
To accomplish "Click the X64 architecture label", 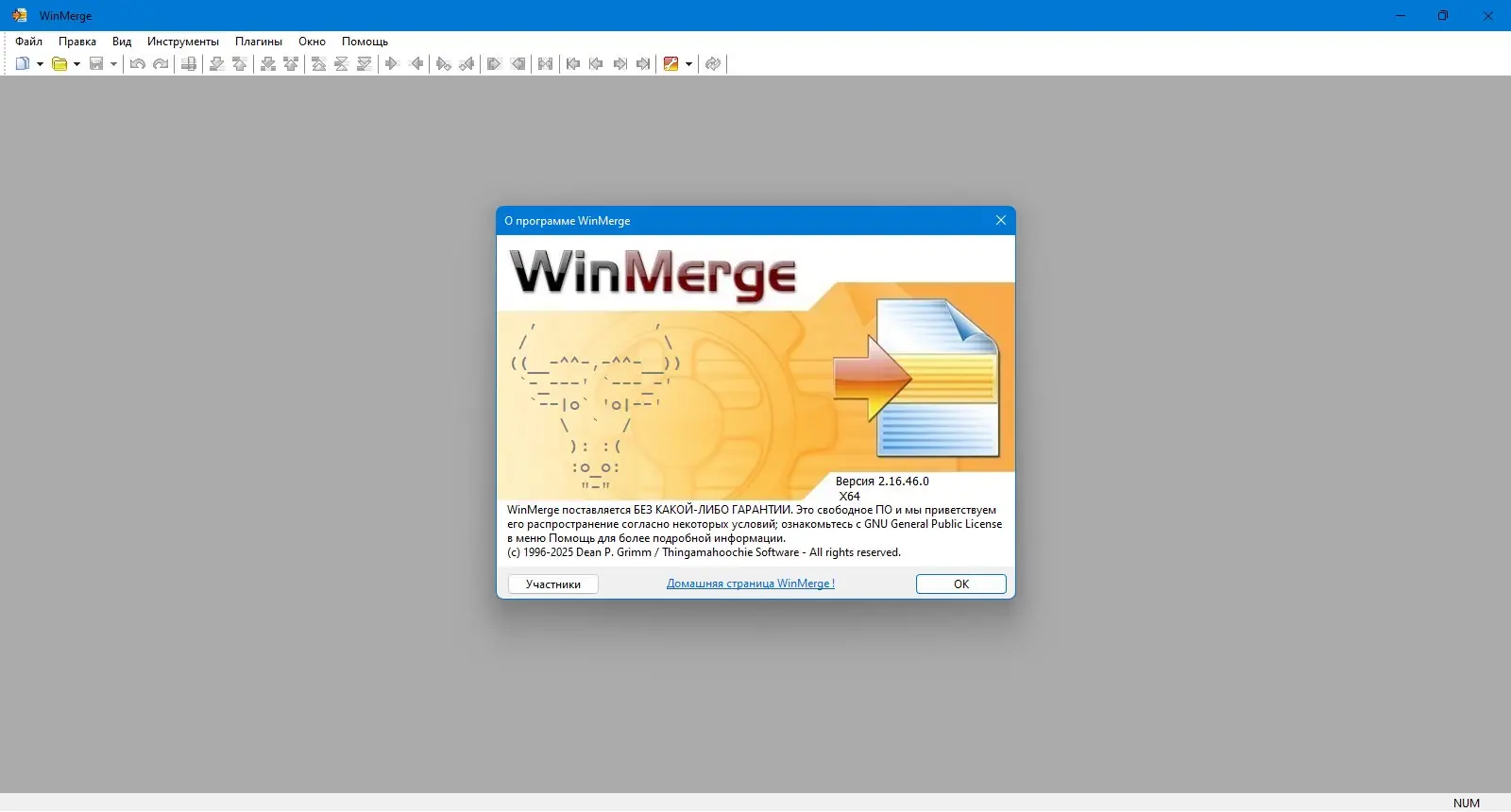I will click(850, 497).
